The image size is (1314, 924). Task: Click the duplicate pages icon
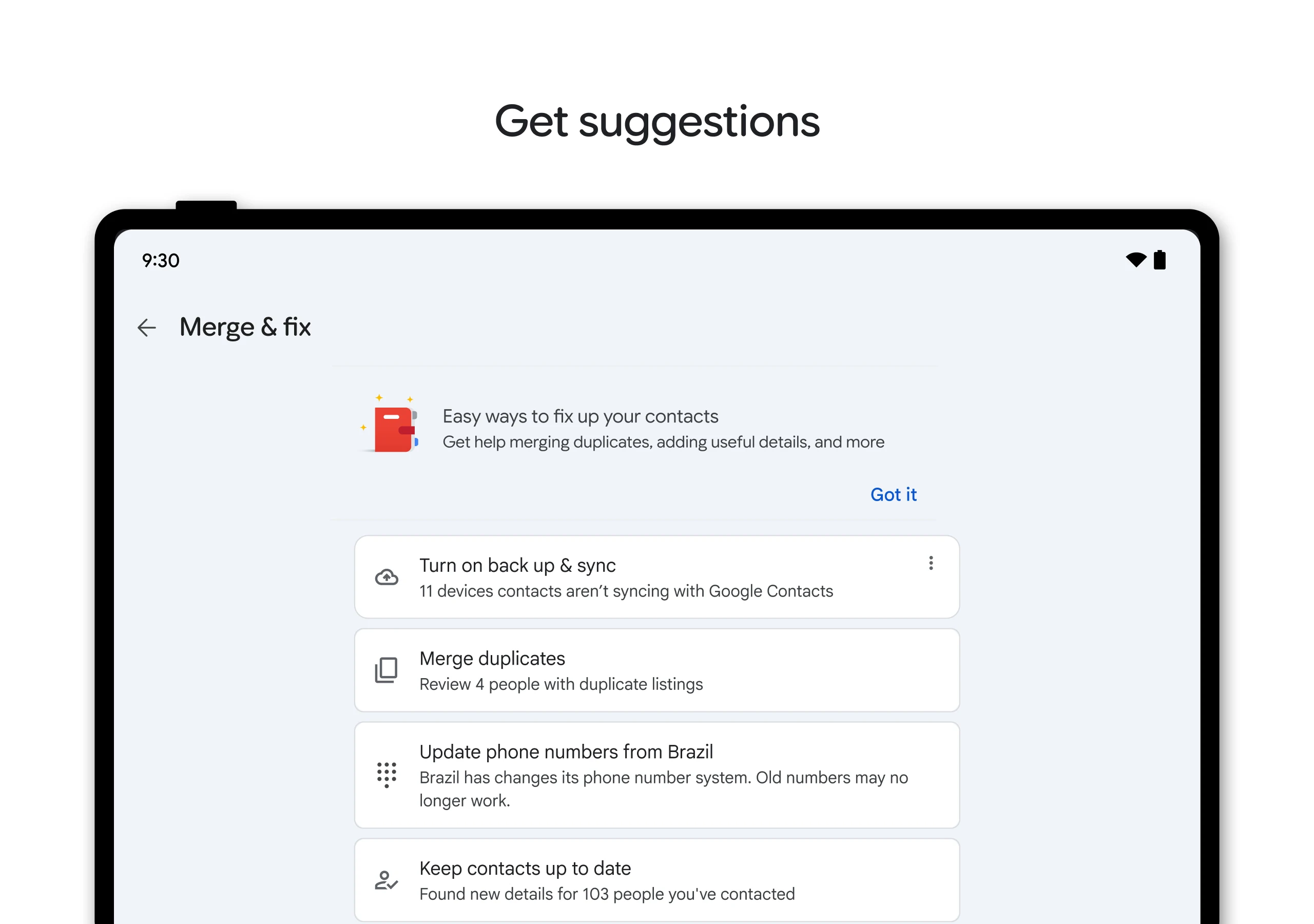pyautogui.click(x=387, y=670)
